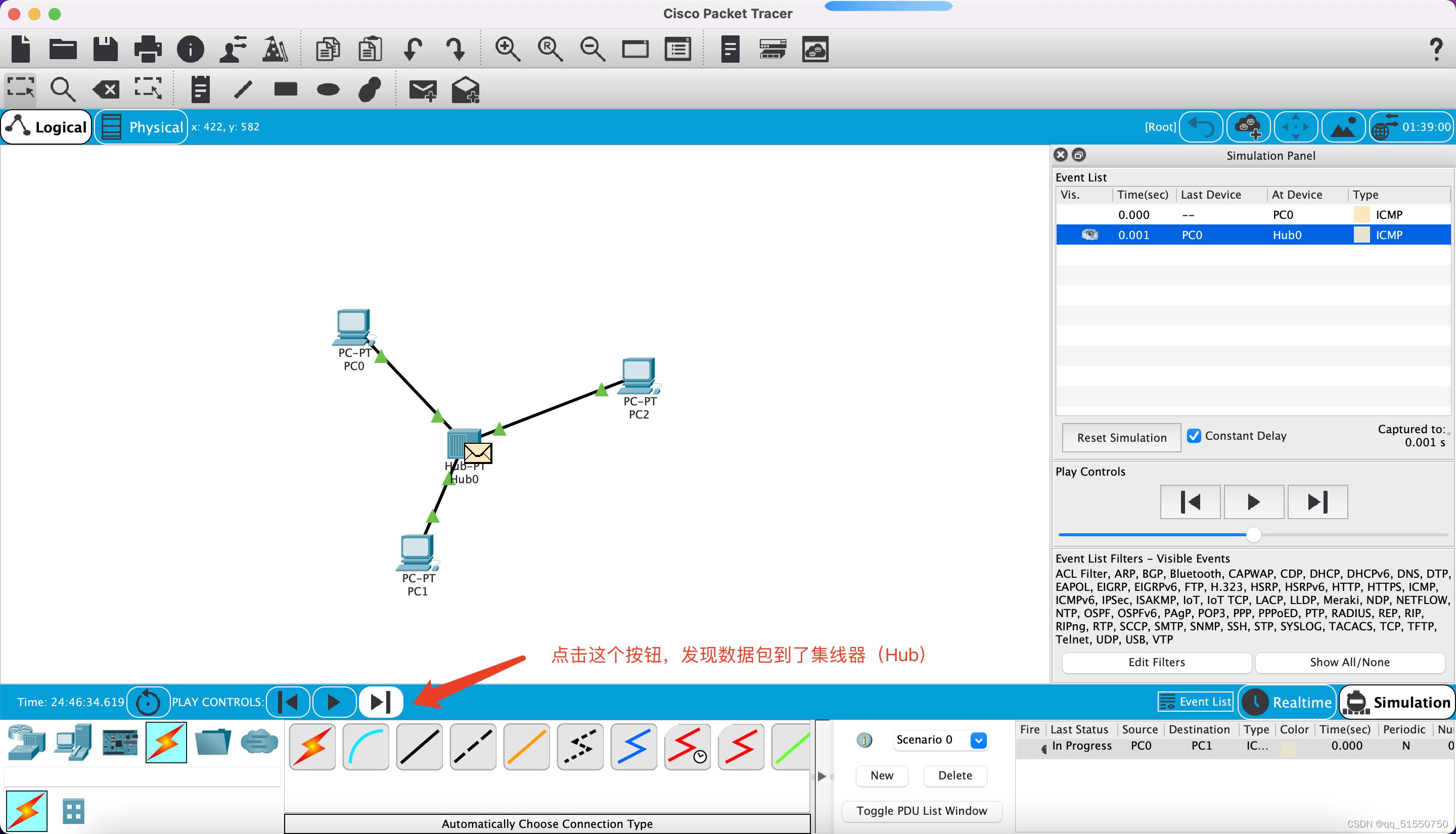1456x834 pixels.
Task: Create a new file from toolbar
Action: 21,49
